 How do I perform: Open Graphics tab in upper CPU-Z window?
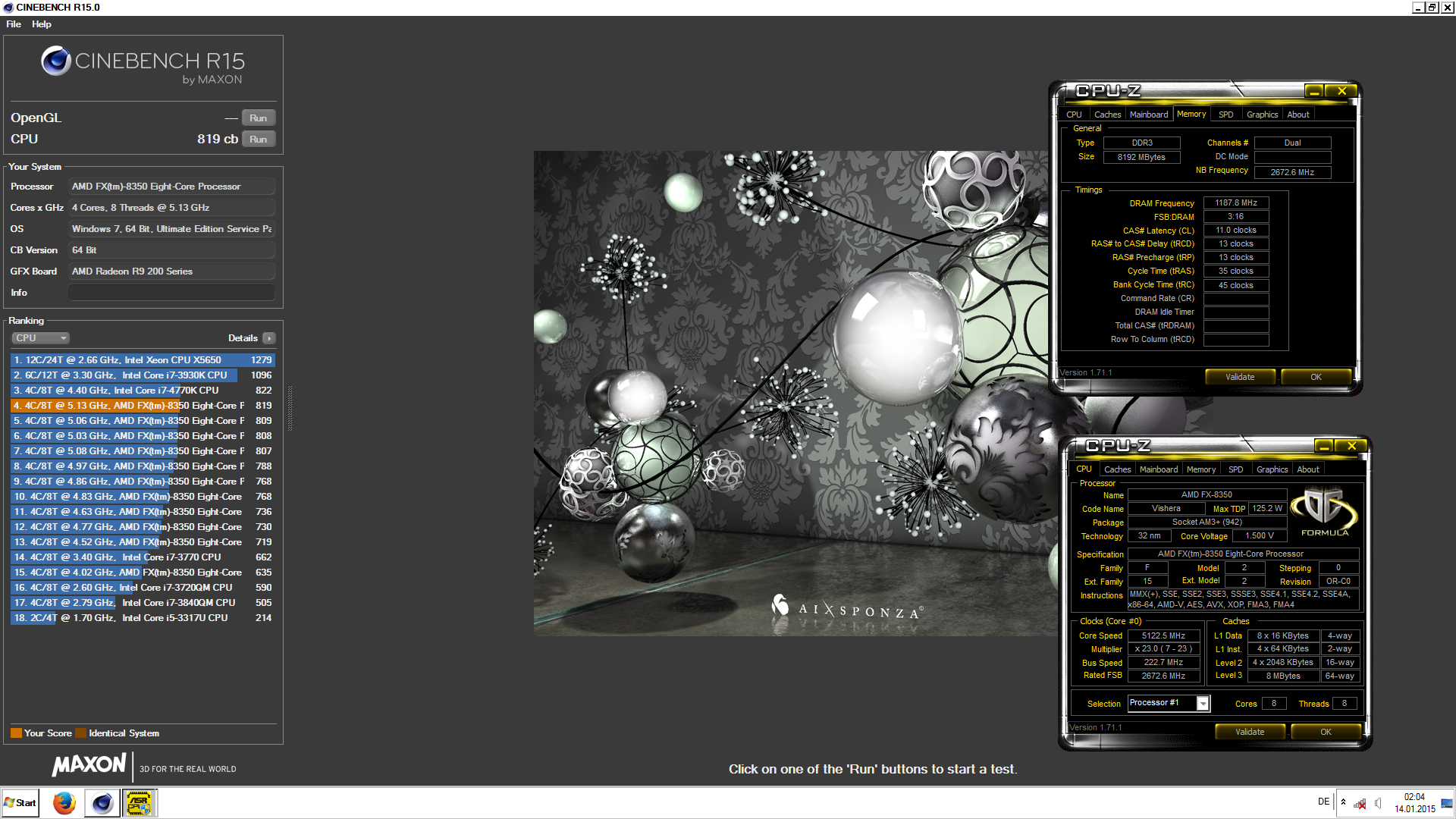coord(1263,115)
